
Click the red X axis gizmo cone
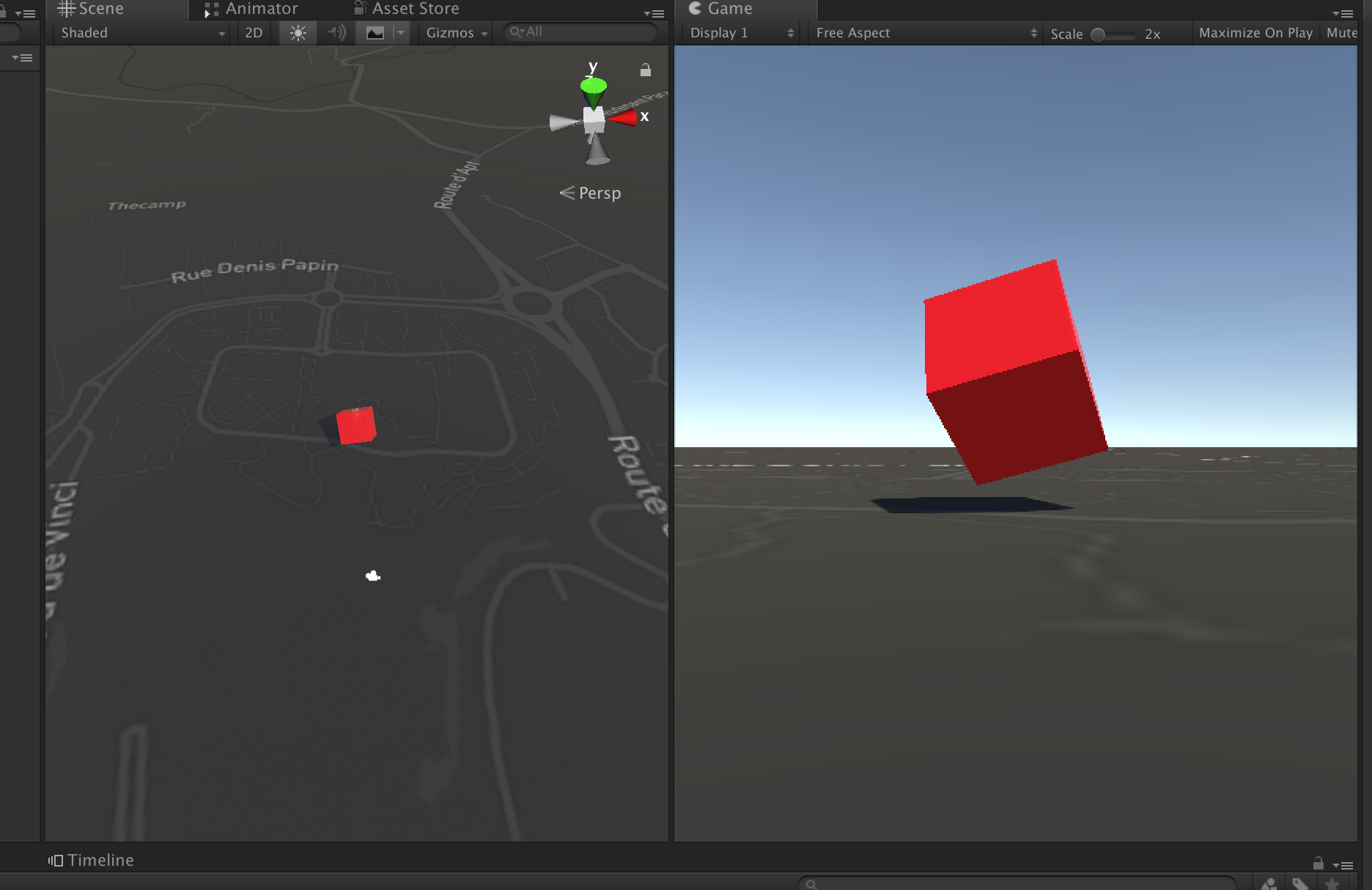622,118
